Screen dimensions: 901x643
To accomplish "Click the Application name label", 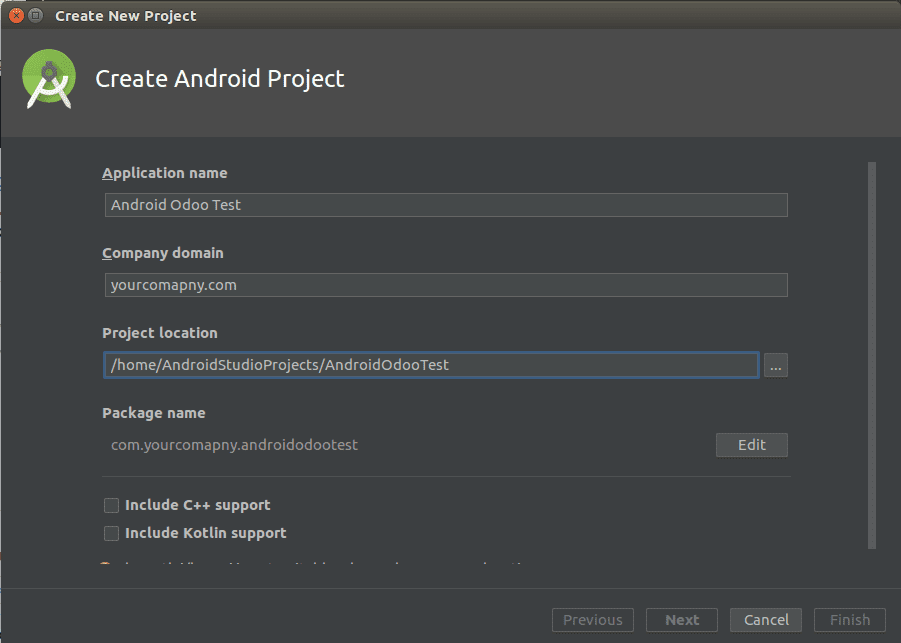I will pyautogui.click(x=165, y=173).
